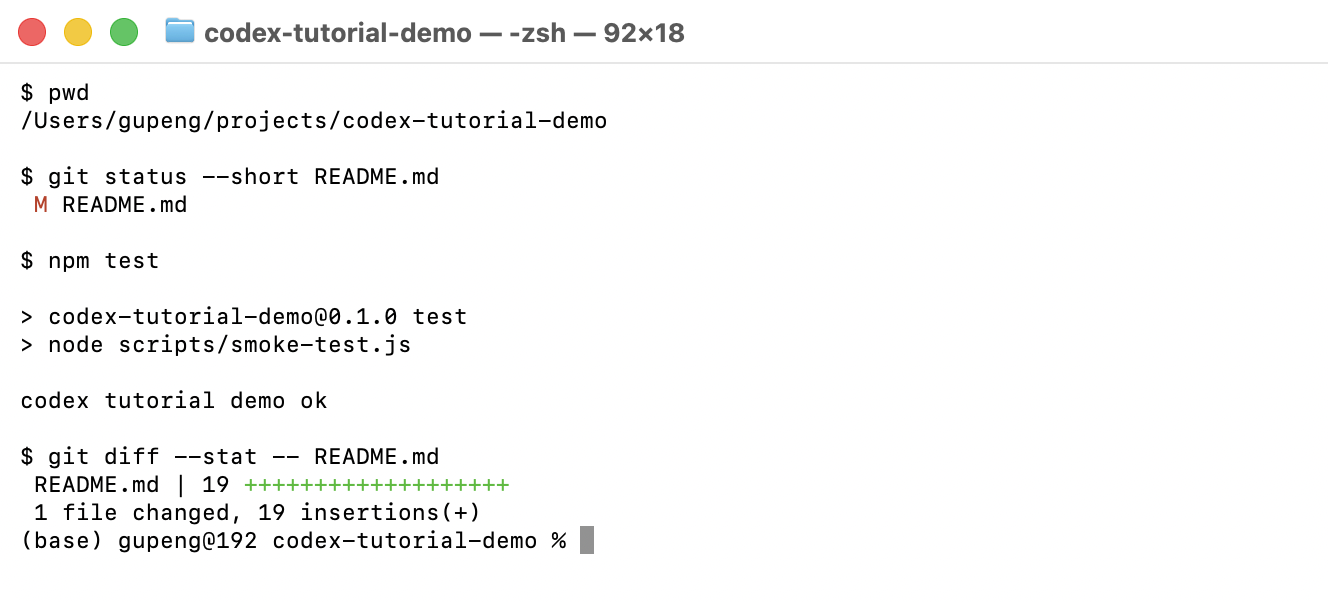Zoom the window with the green button
Image resolution: width=1328 pixels, height=602 pixels.
[x=124, y=32]
